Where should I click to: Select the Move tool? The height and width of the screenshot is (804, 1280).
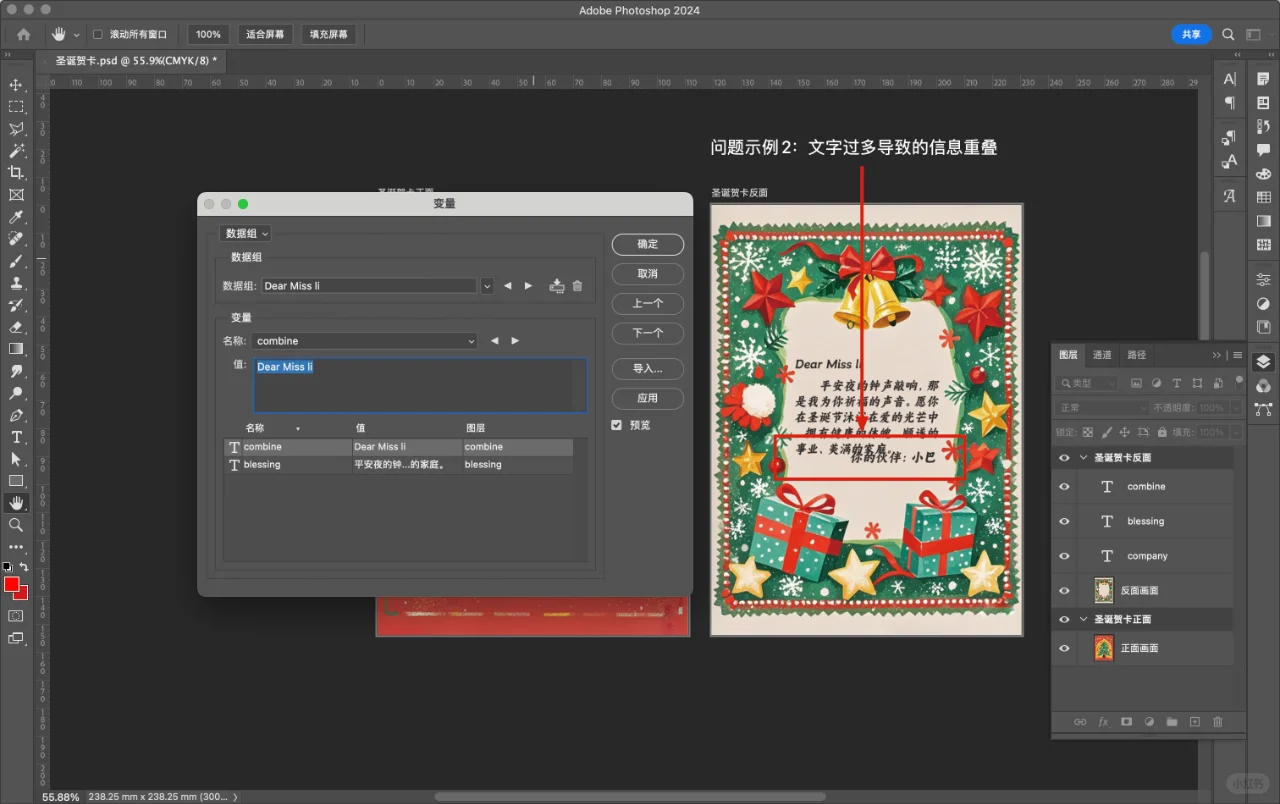[x=16, y=85]
